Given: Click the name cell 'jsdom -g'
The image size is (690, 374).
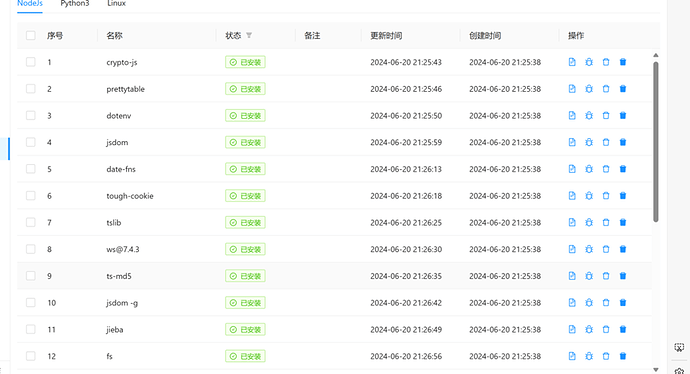Looking at the screenshot, I should (x=122, y=303).
